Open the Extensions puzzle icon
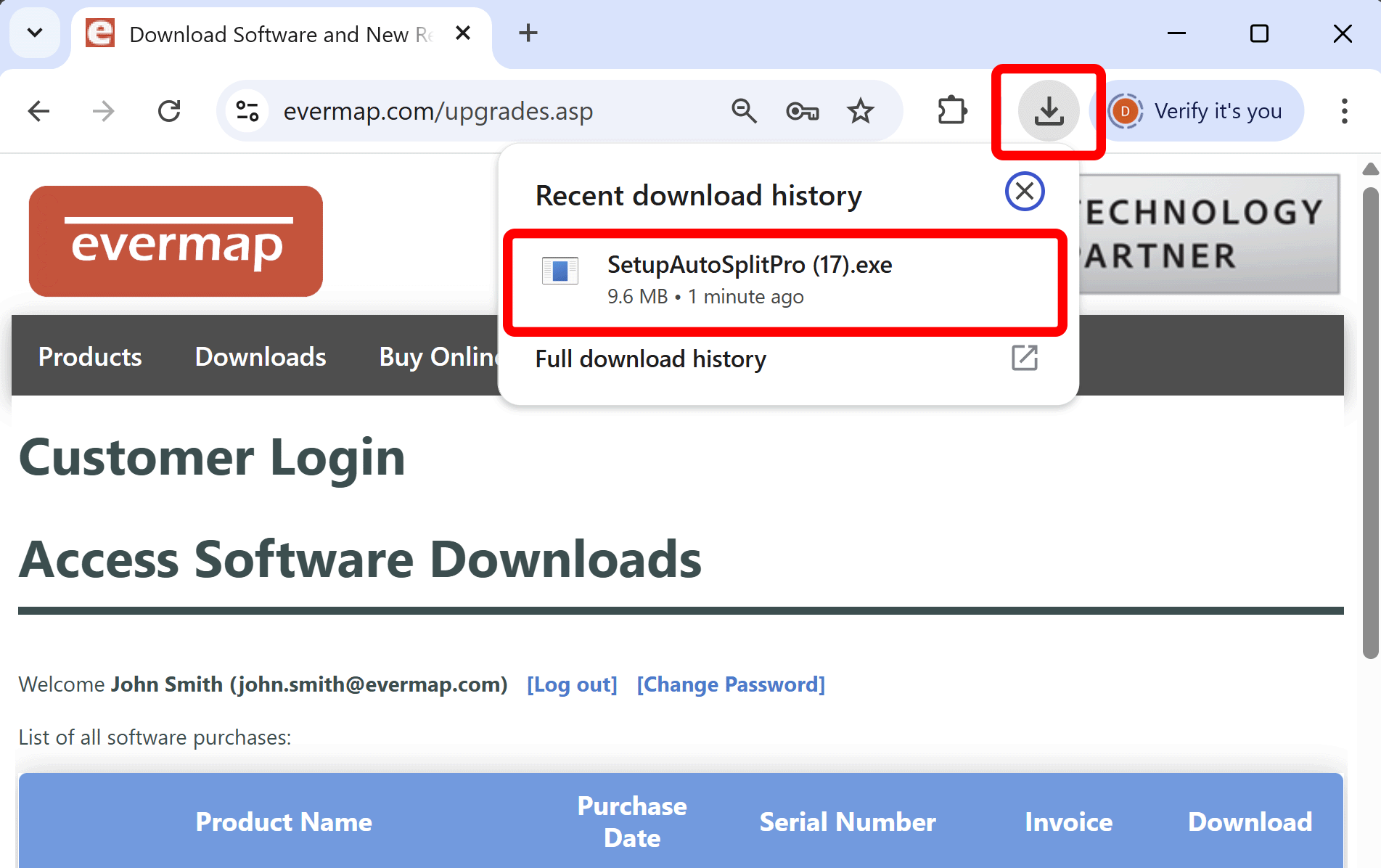This screenshot has width=1381, height=868. 951,112
